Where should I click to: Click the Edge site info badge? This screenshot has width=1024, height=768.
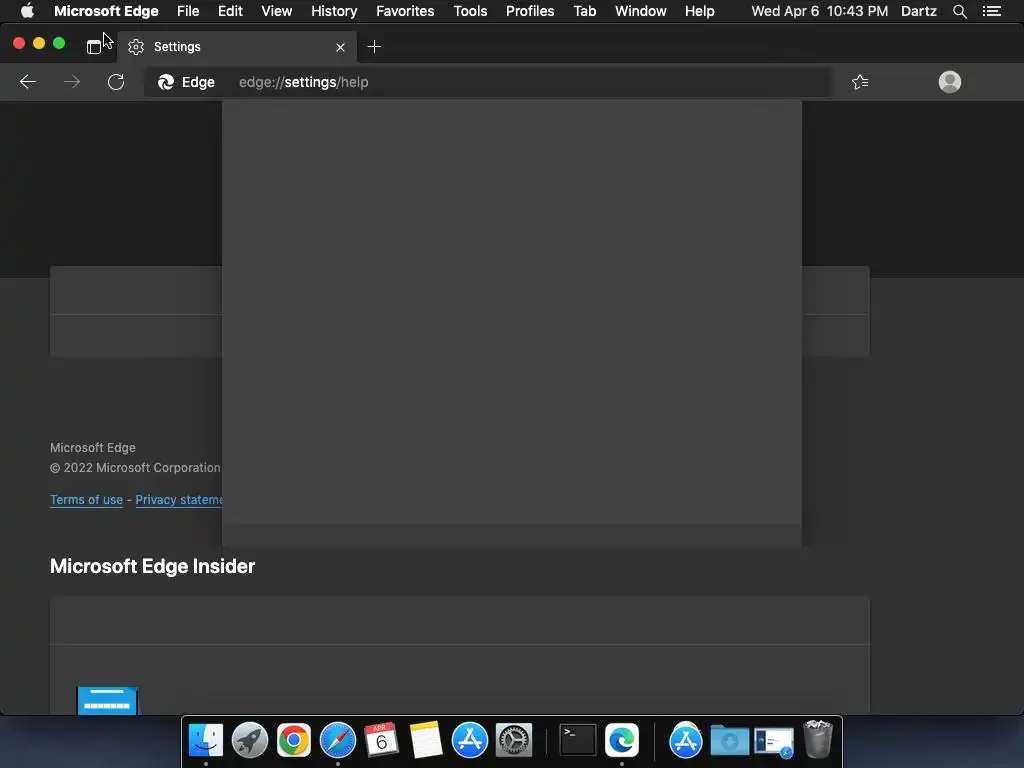point(186,82)
